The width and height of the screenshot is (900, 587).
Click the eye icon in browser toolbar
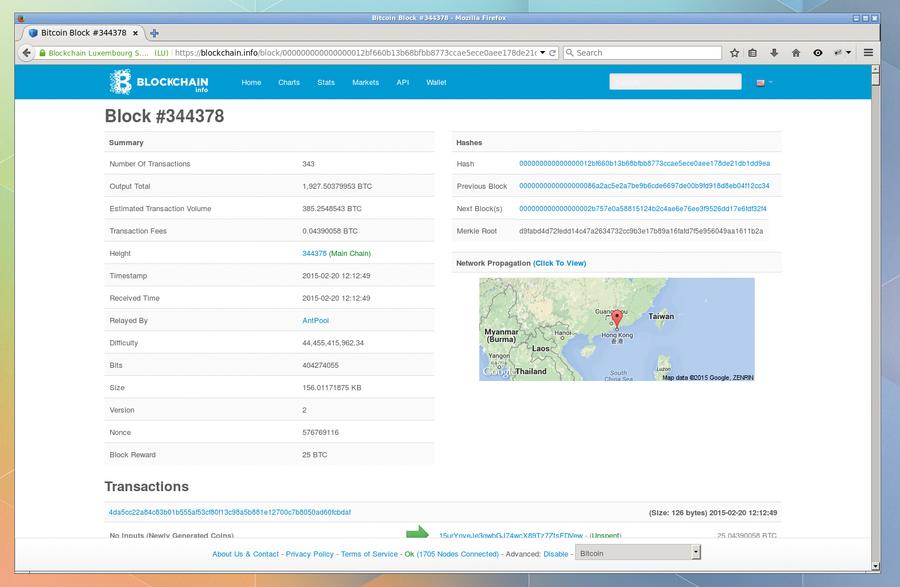click(x=817, y=53)
